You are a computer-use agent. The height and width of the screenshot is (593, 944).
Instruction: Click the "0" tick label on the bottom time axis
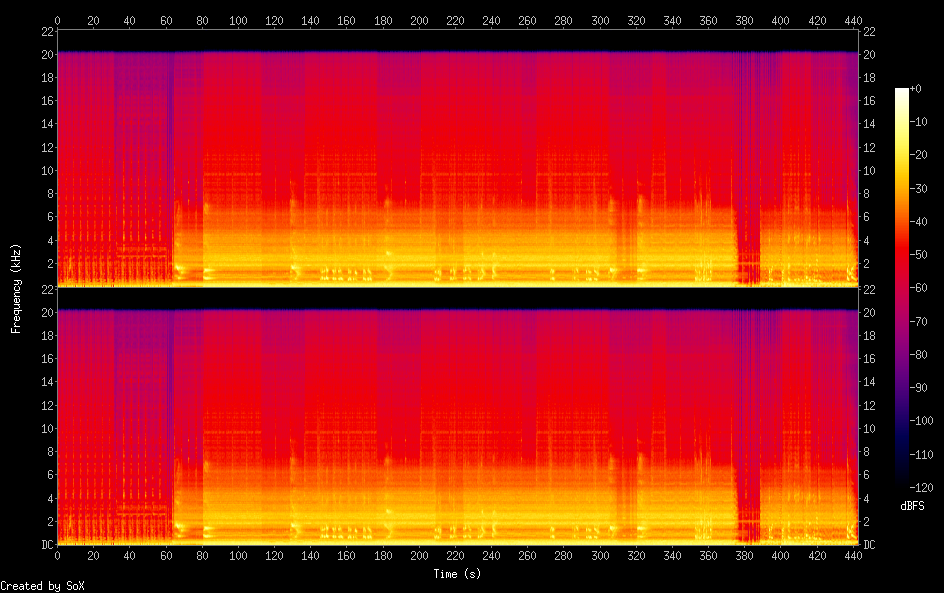(57, 555)
